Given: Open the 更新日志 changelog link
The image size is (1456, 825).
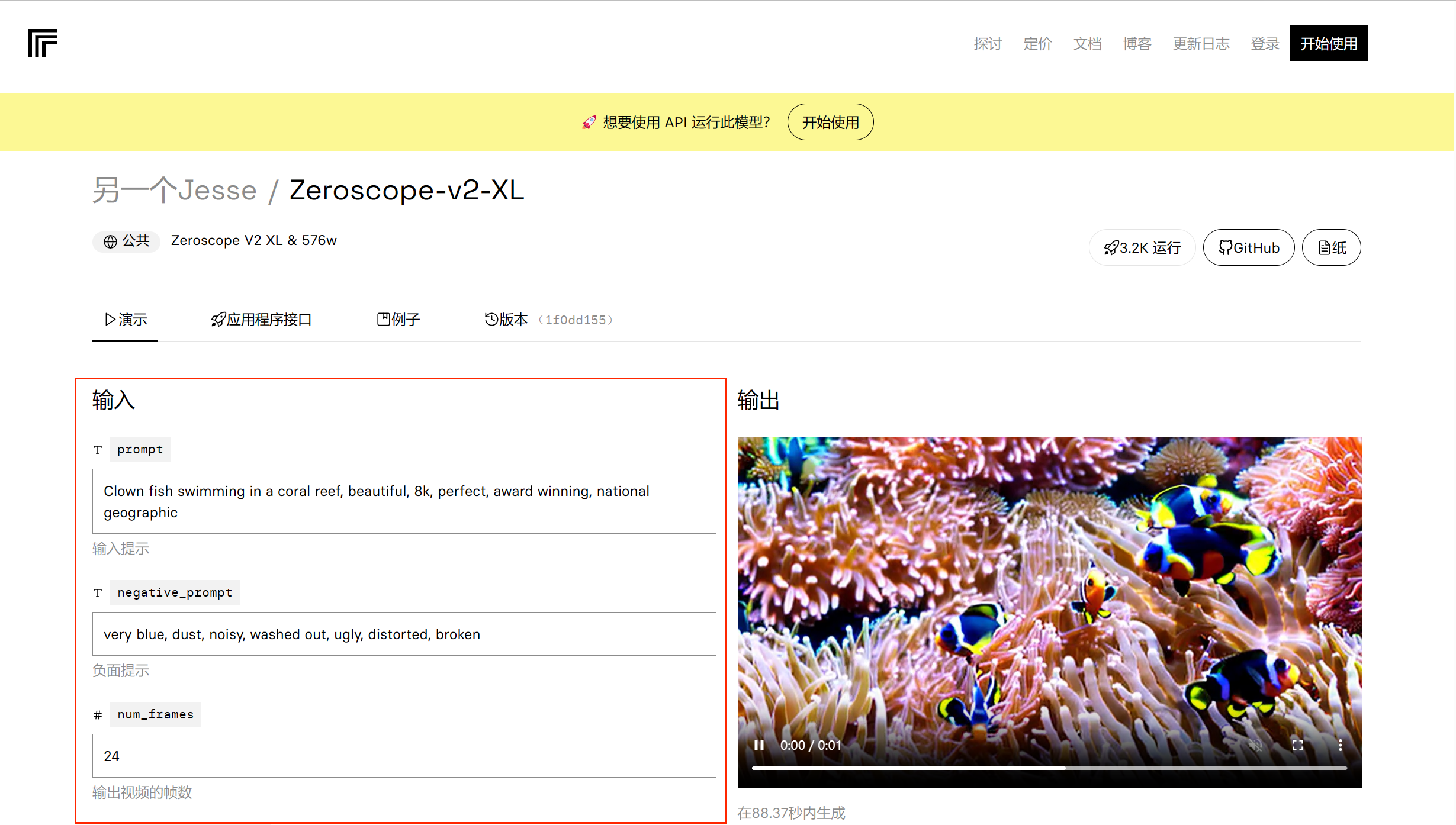Looking at the screenshot, I should [x=1201, y=44].
